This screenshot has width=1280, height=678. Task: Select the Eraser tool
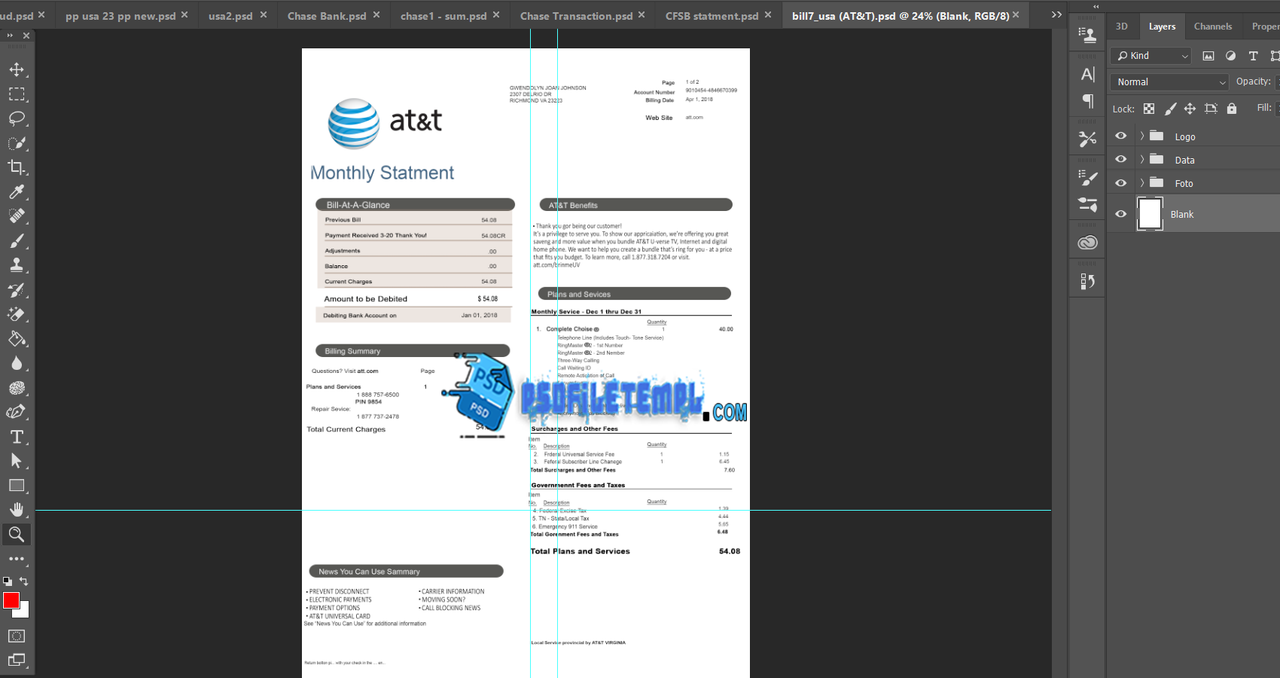17,314
